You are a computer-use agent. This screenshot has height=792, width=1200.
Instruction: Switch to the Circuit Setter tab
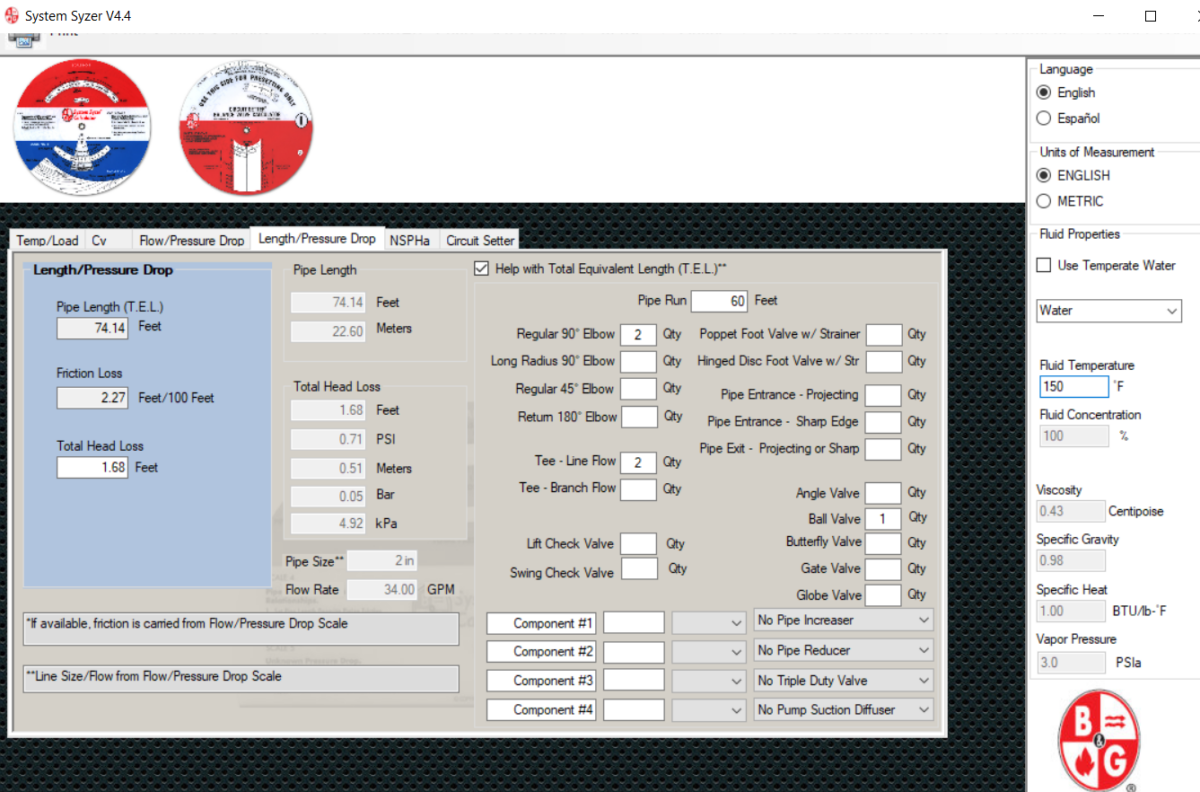[x=479, y=240]
